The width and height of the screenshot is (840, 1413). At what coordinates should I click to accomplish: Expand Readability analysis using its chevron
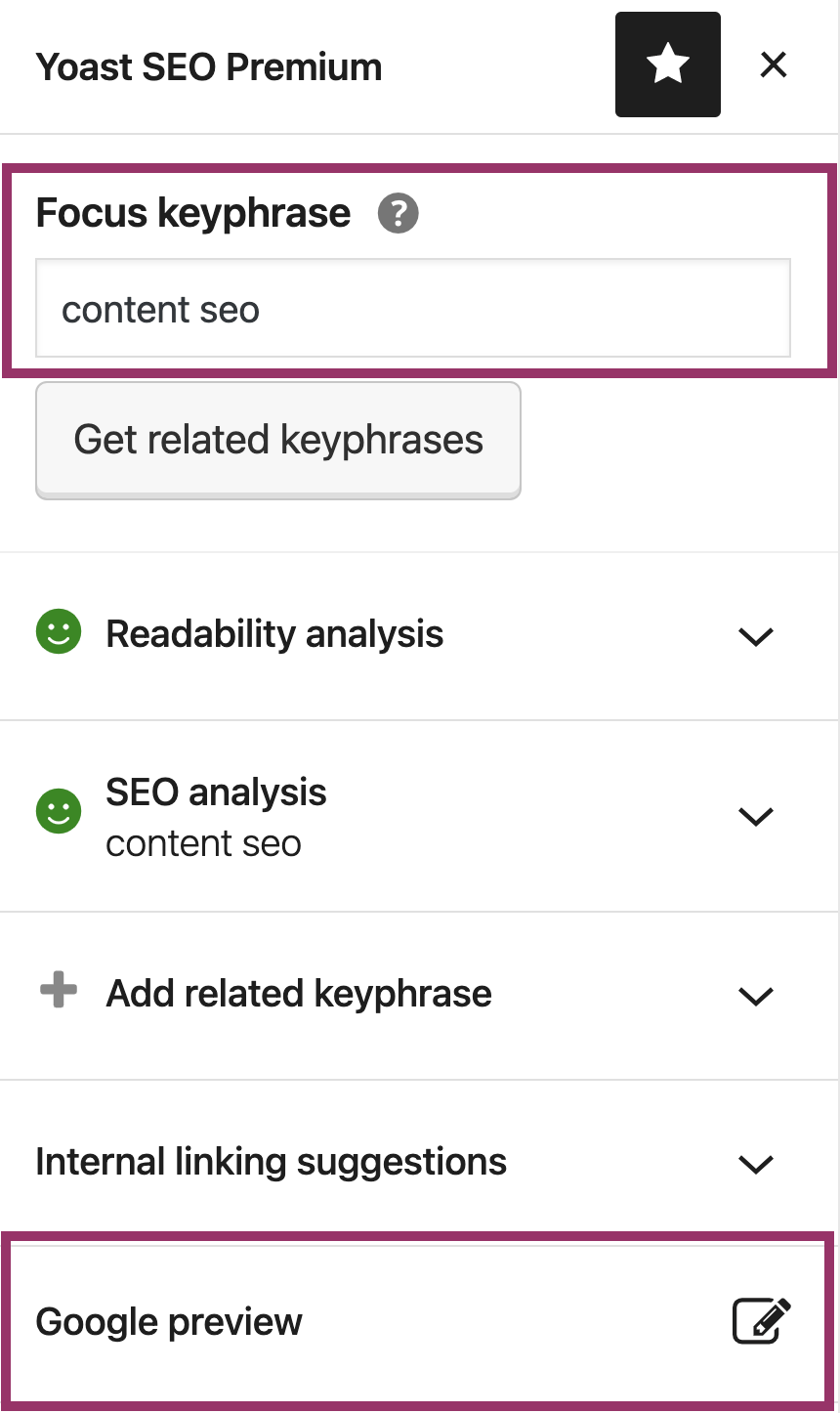[755, 636]
